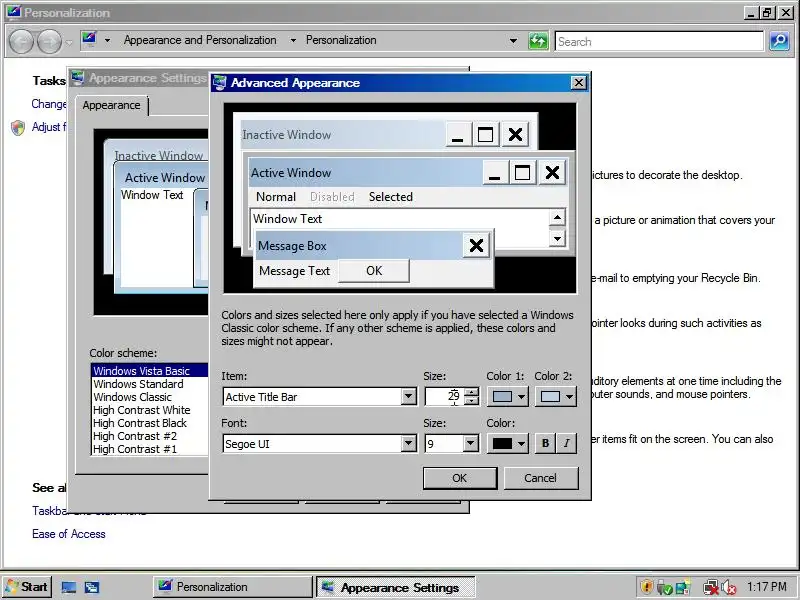Open the font Size dropdown
Screen dimensions: 800x600
[x=471, y=443]
